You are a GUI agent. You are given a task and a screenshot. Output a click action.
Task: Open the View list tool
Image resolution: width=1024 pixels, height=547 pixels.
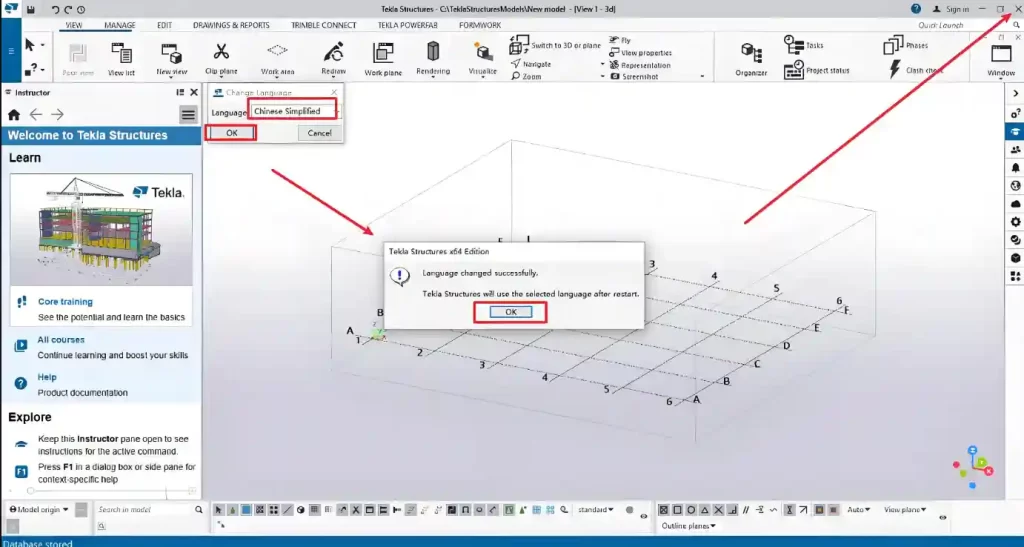coord(121,54)
